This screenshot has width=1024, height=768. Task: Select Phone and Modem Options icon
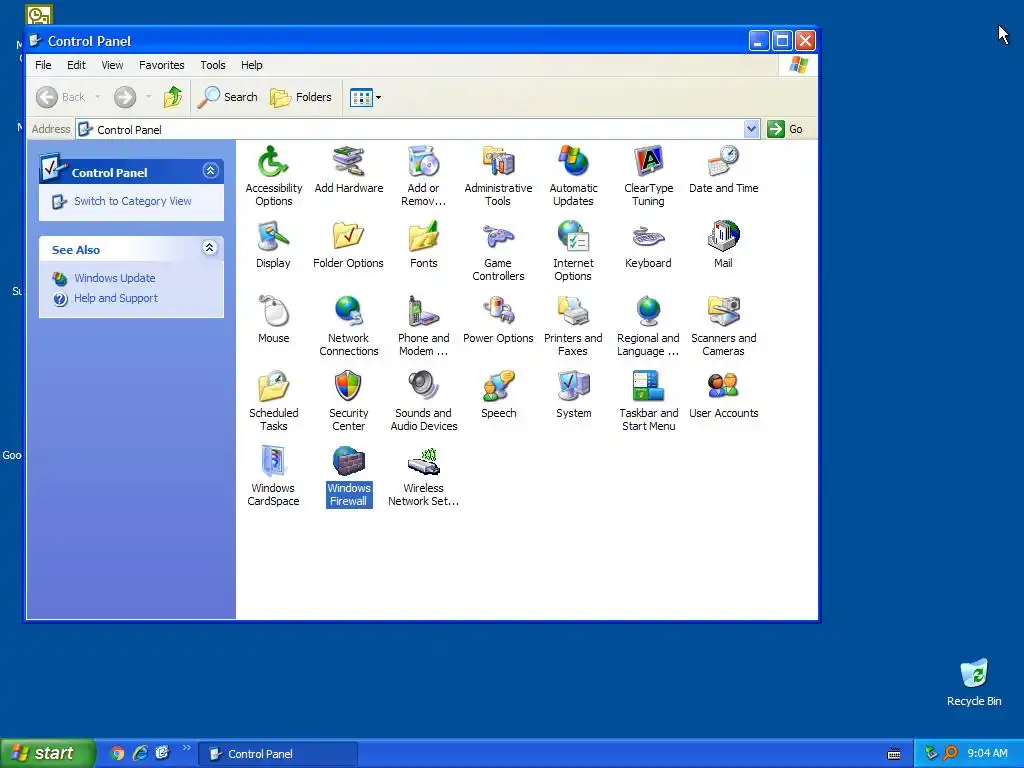pos(423,312)
